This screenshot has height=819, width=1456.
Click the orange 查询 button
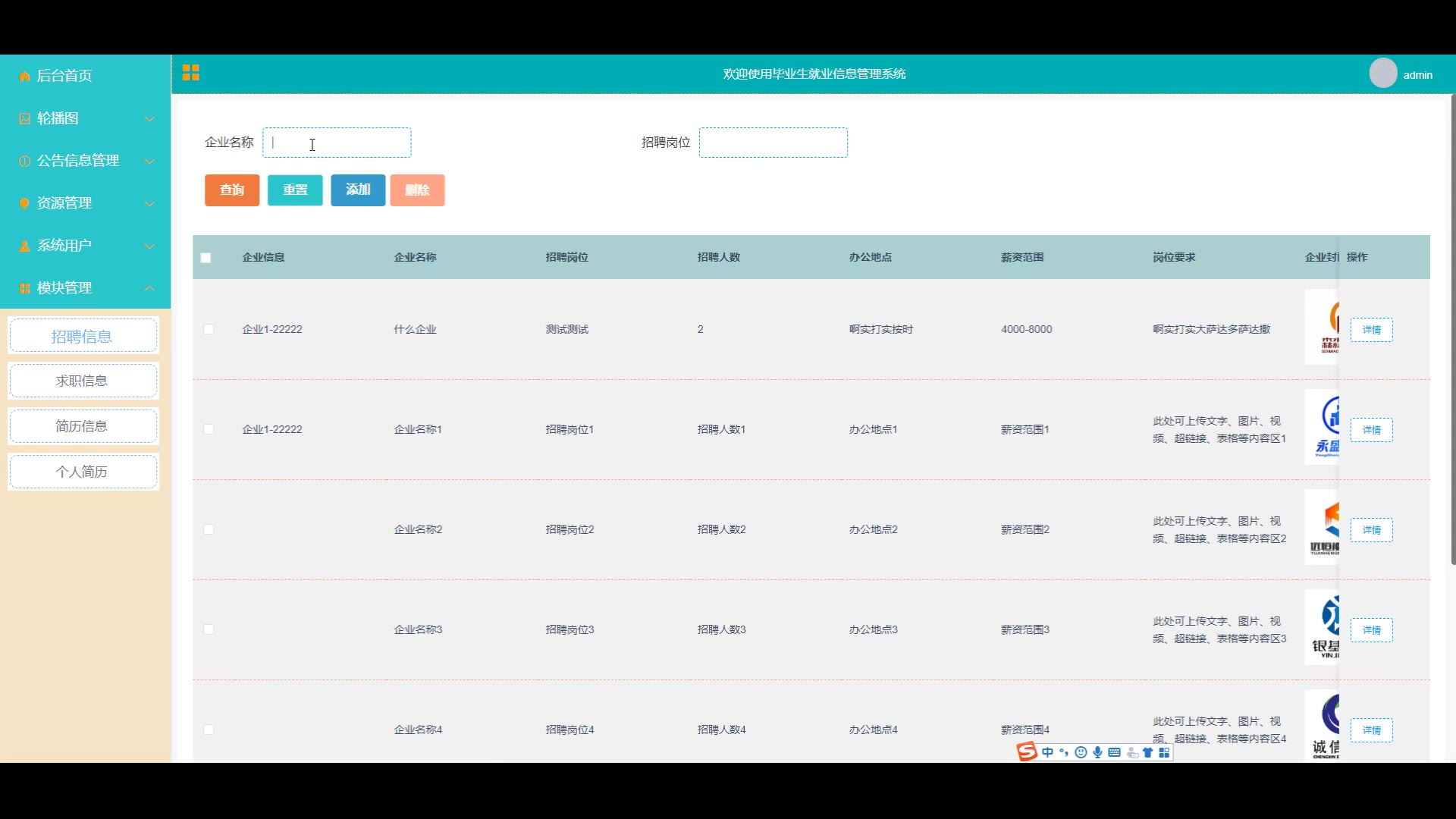pos(232,190)
